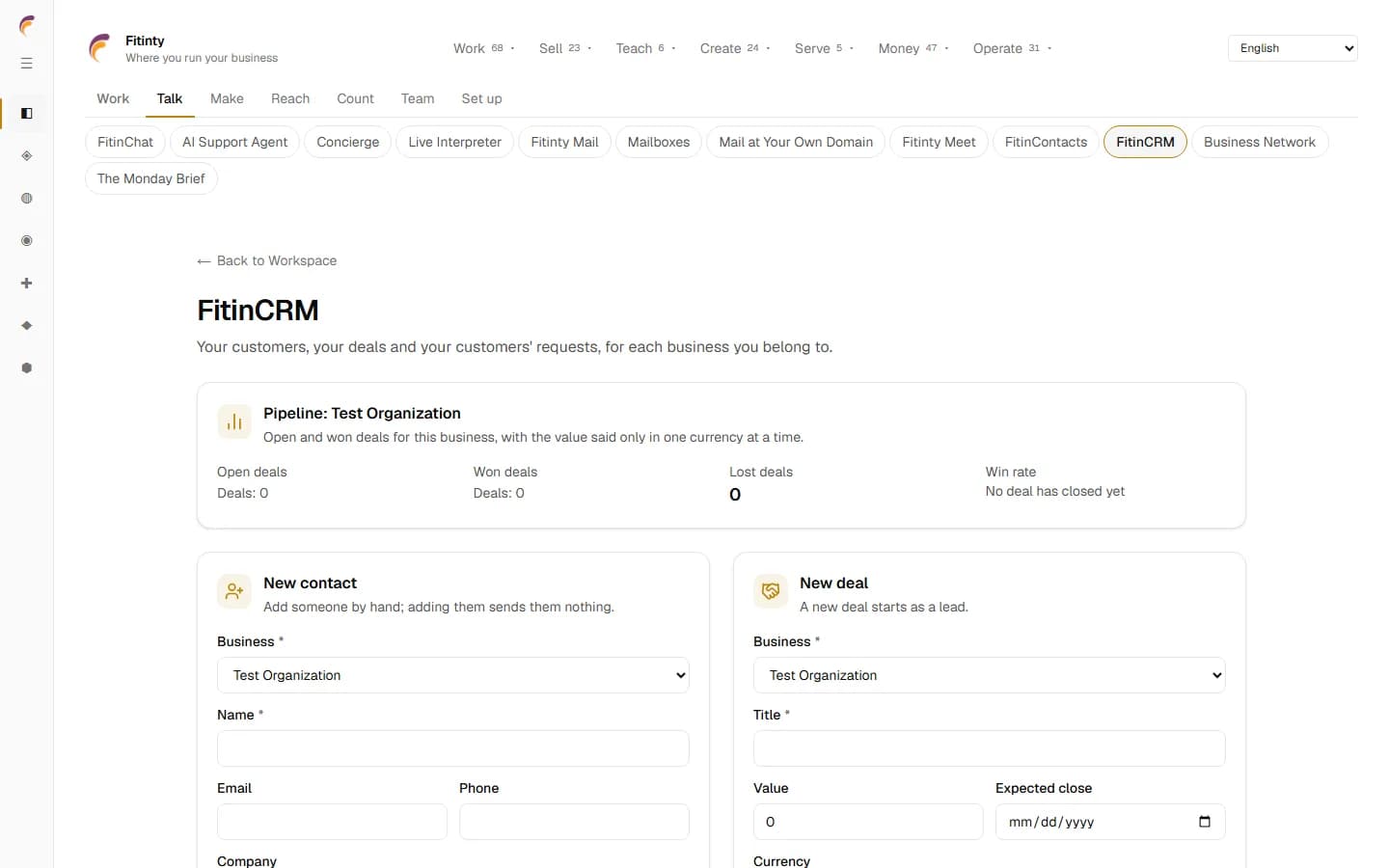Open the Business Network pill

1260,142
